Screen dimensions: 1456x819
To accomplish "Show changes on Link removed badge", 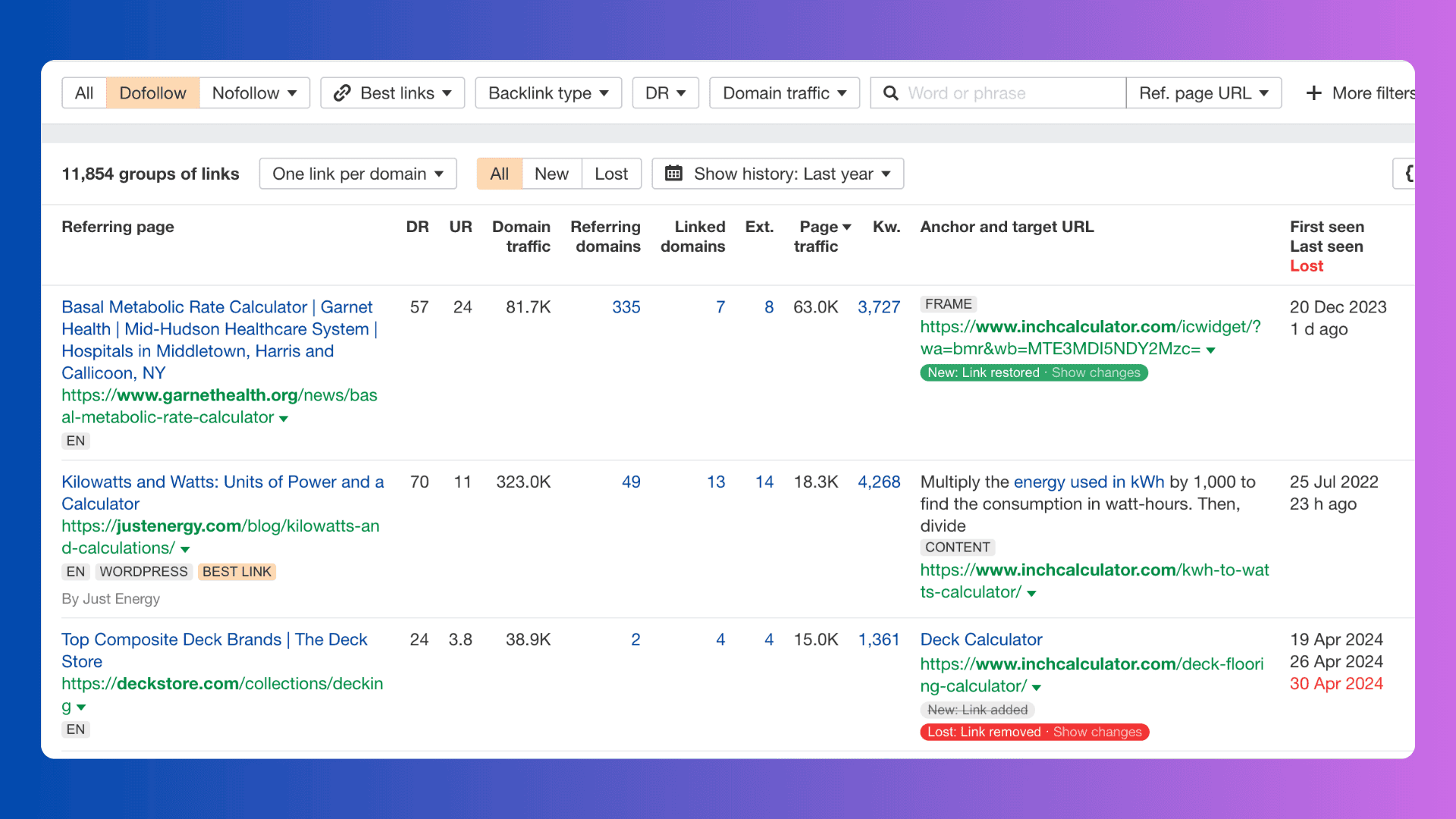I will [x=1097, y=732].
